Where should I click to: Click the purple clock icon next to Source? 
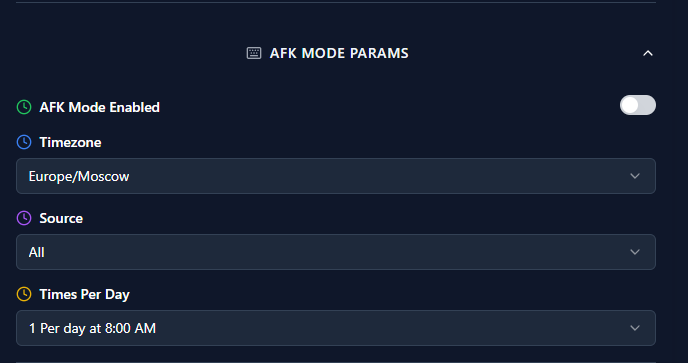(24, 218)
